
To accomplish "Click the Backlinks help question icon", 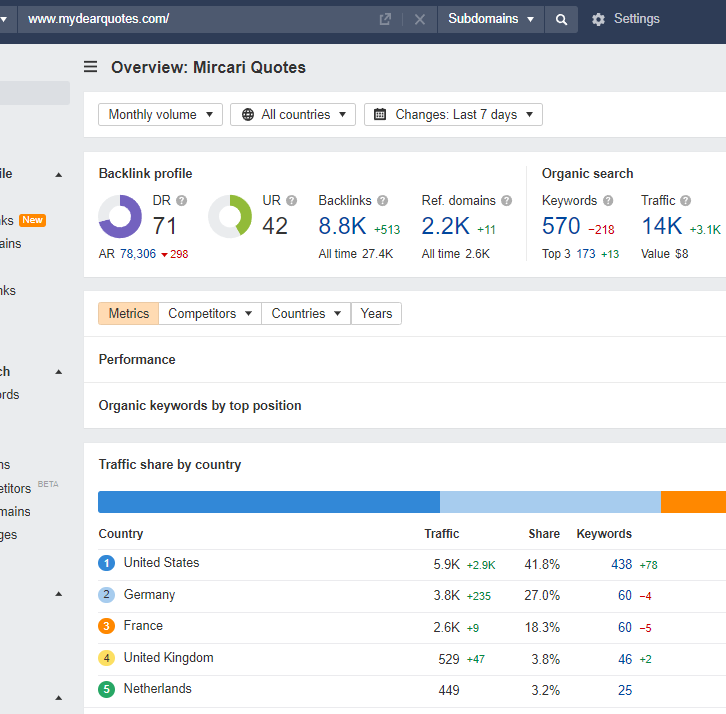I will click(x=382, y=200).
